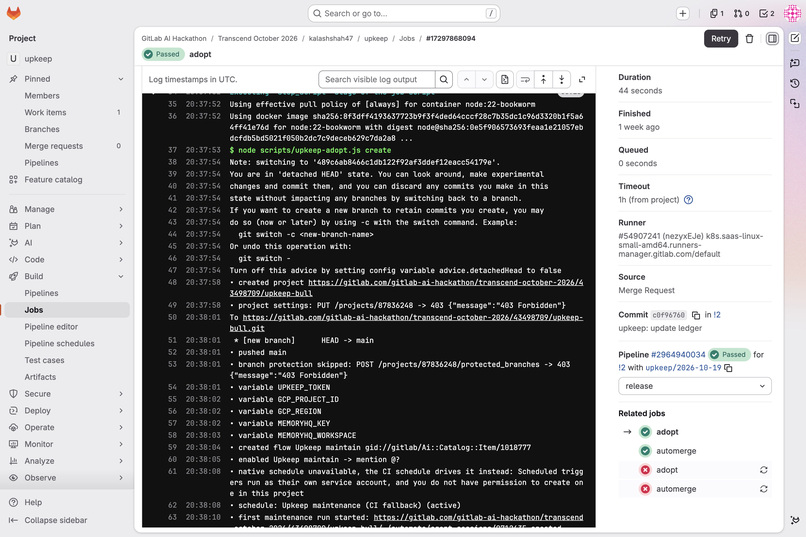Click the create new plus icon
The width and height of the screenshot is (806, 537).
pos(683,14)
